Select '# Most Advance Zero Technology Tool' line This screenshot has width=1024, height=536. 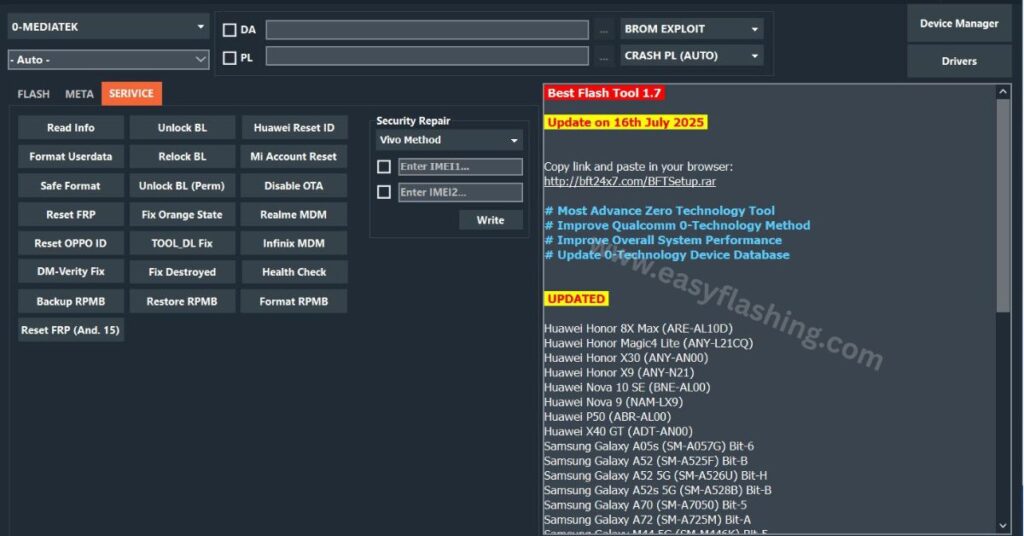[660, 211]
